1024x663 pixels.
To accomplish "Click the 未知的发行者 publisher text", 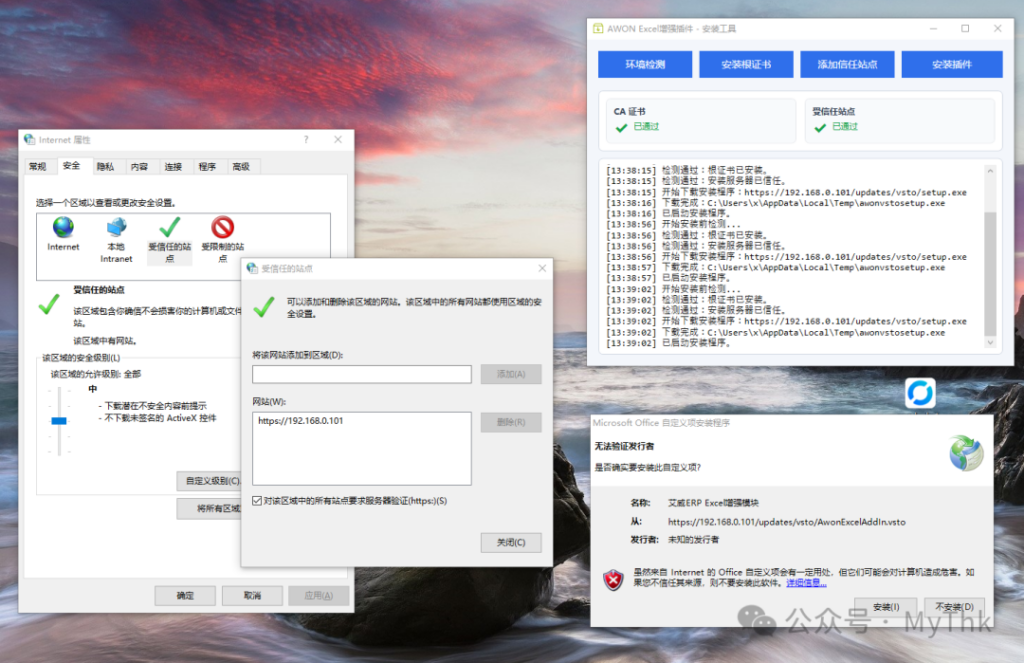I will point(694,540).
